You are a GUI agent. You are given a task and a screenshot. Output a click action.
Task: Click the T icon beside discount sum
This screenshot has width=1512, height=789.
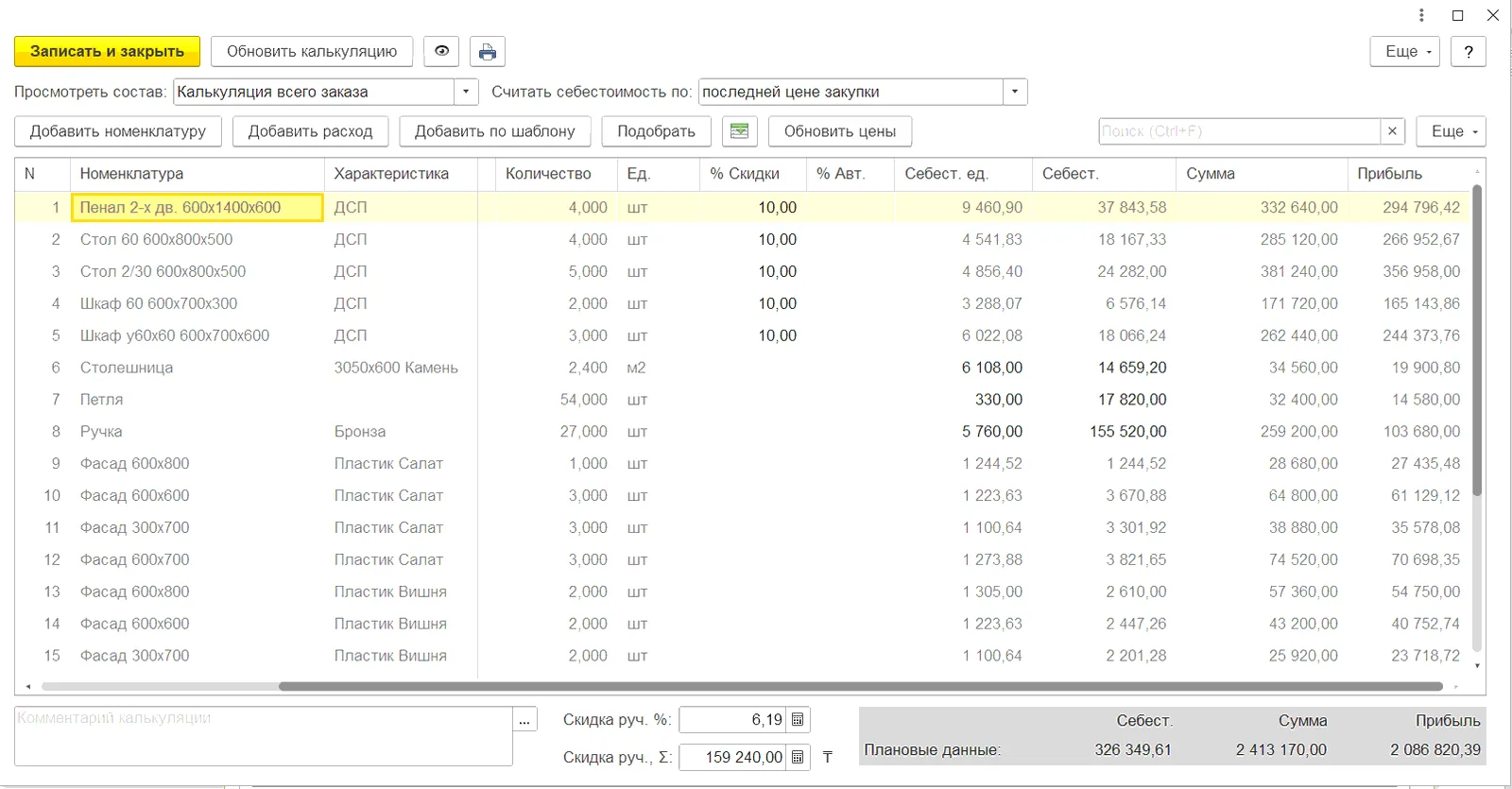[828, 757]
